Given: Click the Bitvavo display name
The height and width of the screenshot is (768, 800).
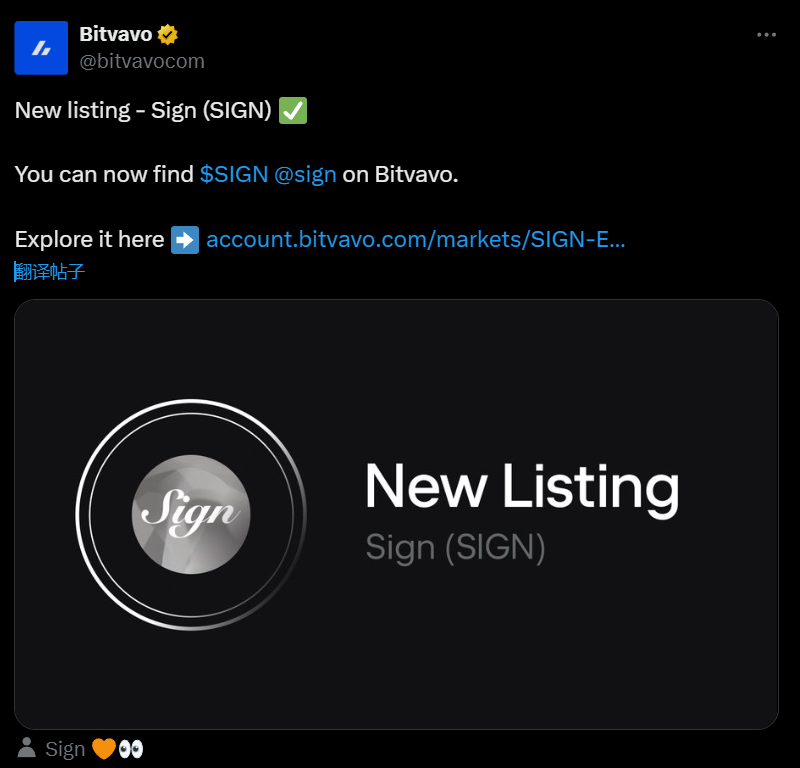Looking at the screenshot, I should 121,32.
